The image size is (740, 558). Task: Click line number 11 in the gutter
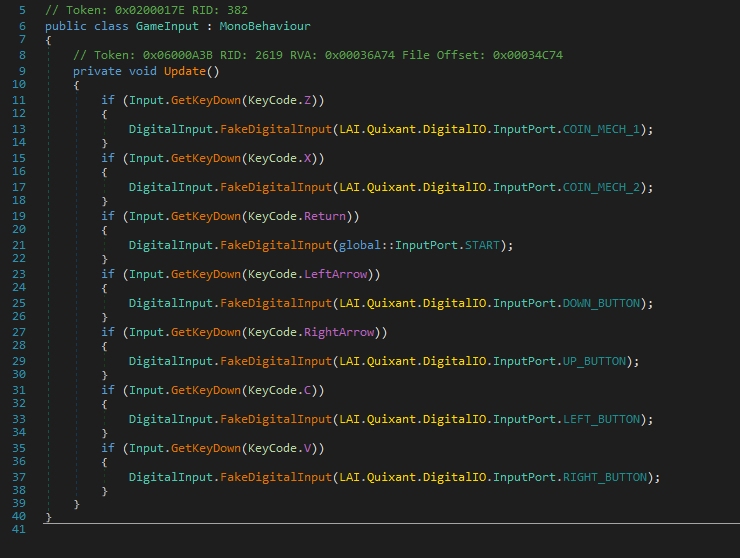(19, 100)
